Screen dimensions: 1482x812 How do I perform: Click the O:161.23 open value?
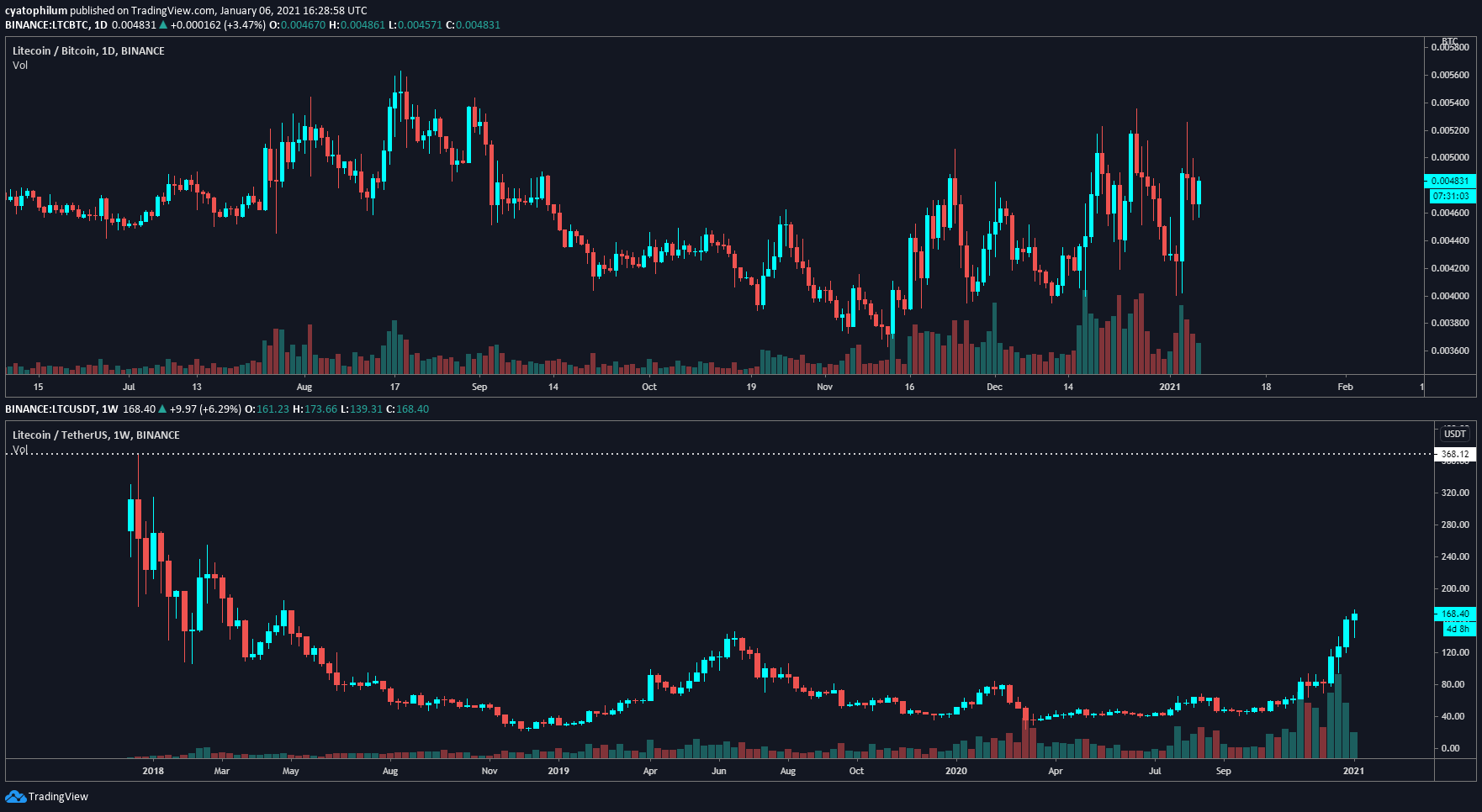(267, 409)
